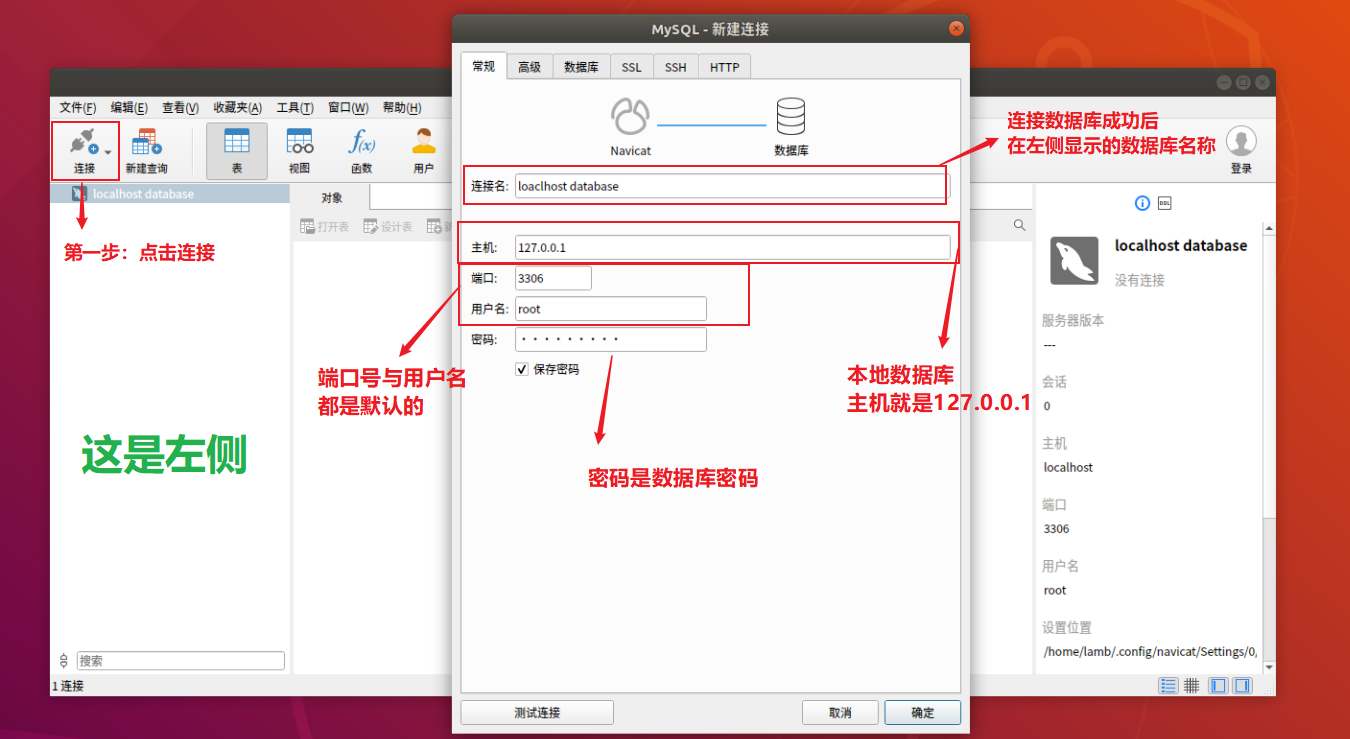1350x739 pixels.
Task: Switch to list view icon in the status bar
Action: coord(1168,686)
